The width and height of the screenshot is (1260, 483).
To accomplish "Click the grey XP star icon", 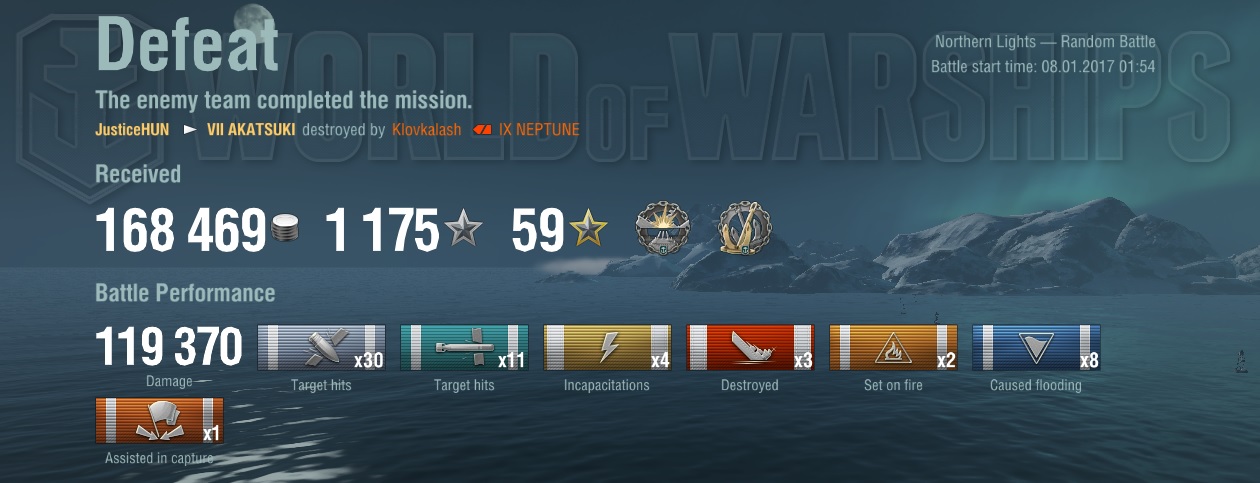I will click(x=463, y=231).
